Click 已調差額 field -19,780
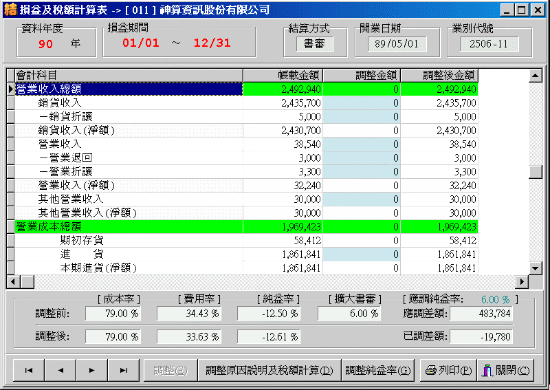The image size is (550, 390). [x=481, y=337]
